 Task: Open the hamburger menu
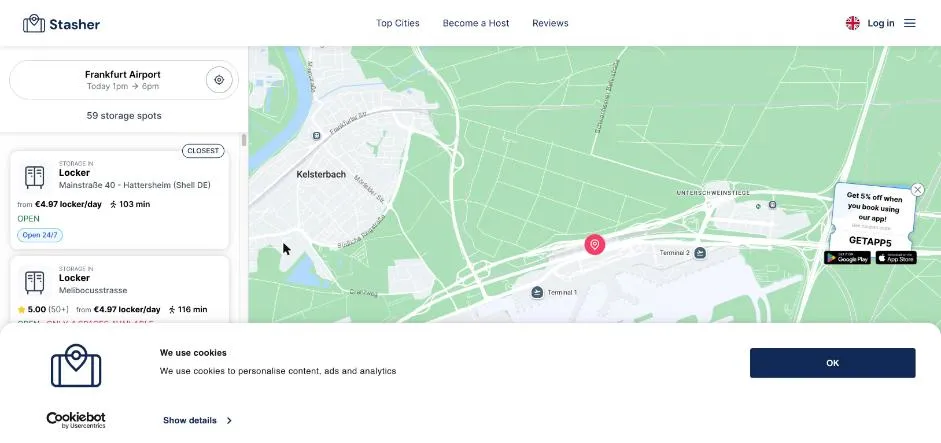910,23
